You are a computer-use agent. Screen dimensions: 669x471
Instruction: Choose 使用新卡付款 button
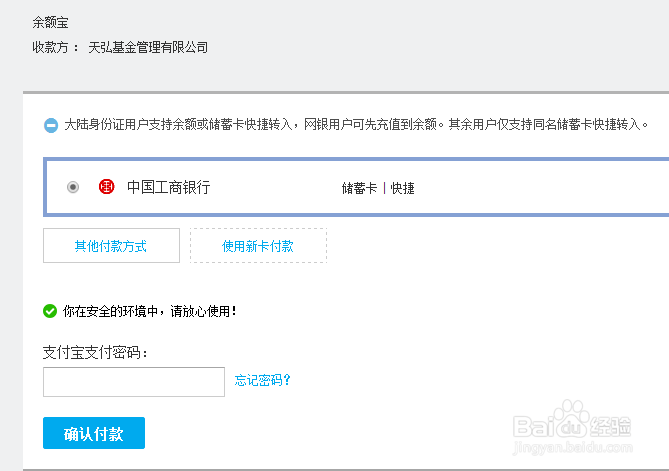[x=258, y=246]
